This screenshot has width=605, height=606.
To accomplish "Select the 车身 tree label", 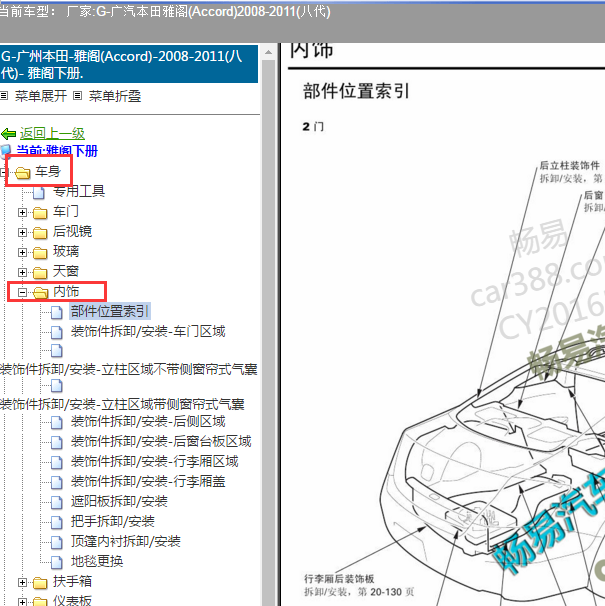I will (48, 172).
